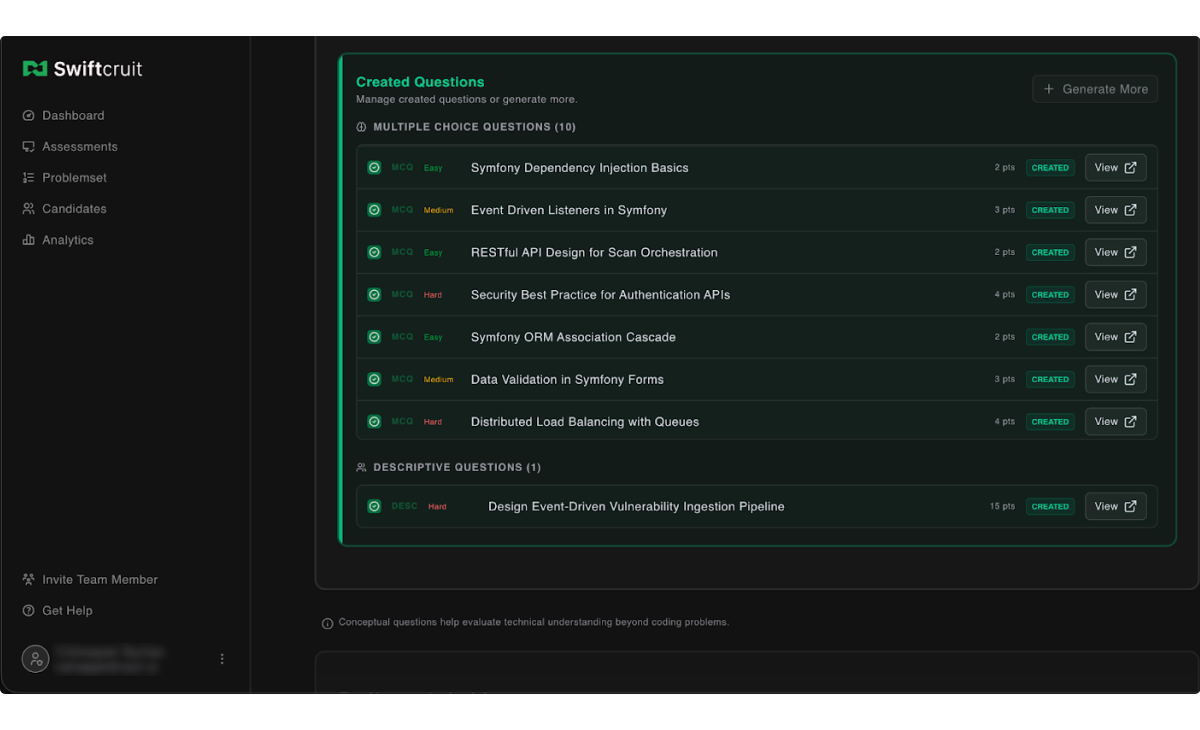Click '4 pts' on Distributed Load Balancing row
Screen dimensions: 1200x730
[x=1004, y=422]
